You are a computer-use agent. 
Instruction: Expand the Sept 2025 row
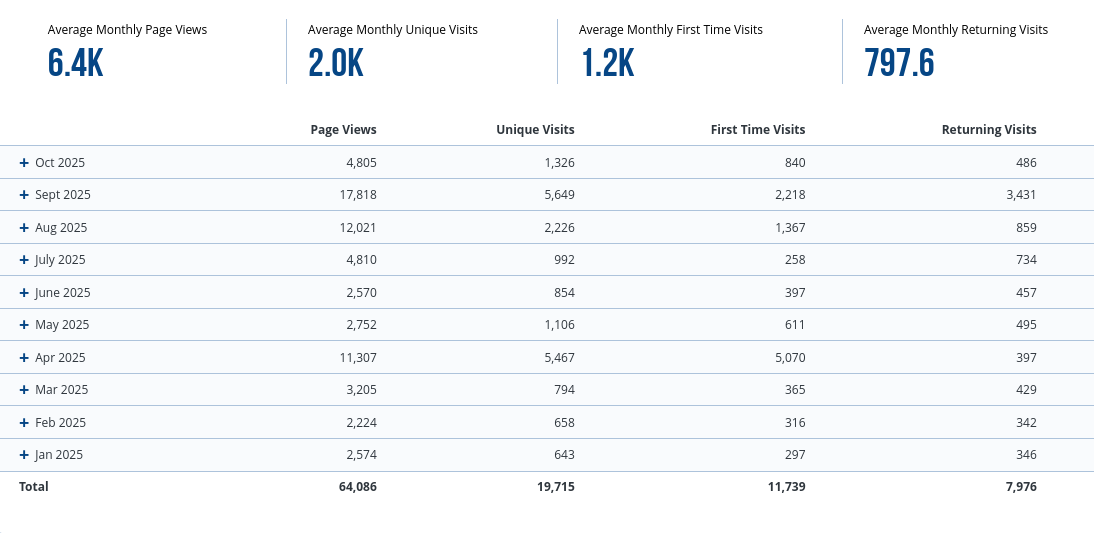click(24, 195)
